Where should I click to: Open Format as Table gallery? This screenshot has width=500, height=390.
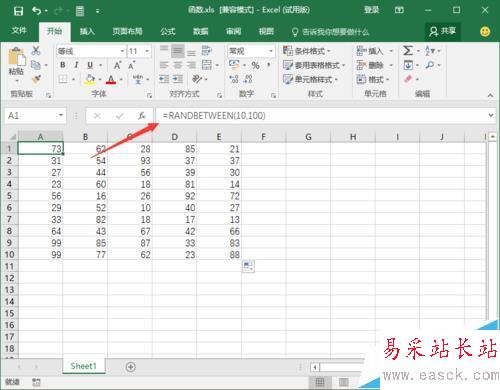click(314, 65)
